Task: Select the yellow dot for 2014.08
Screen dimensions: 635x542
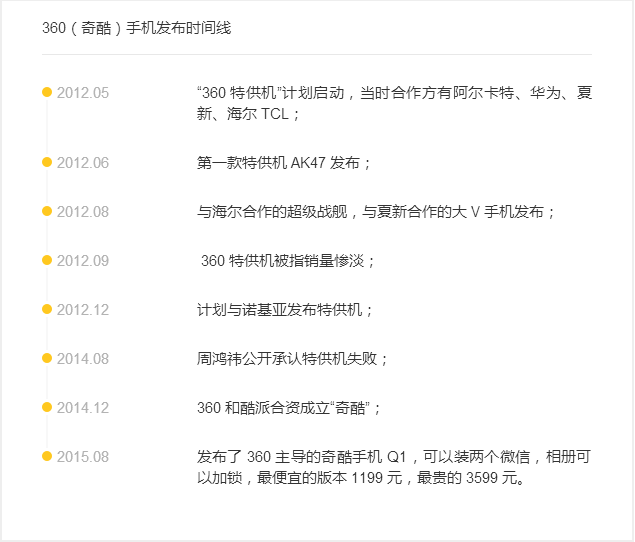Action: point(47,358)
